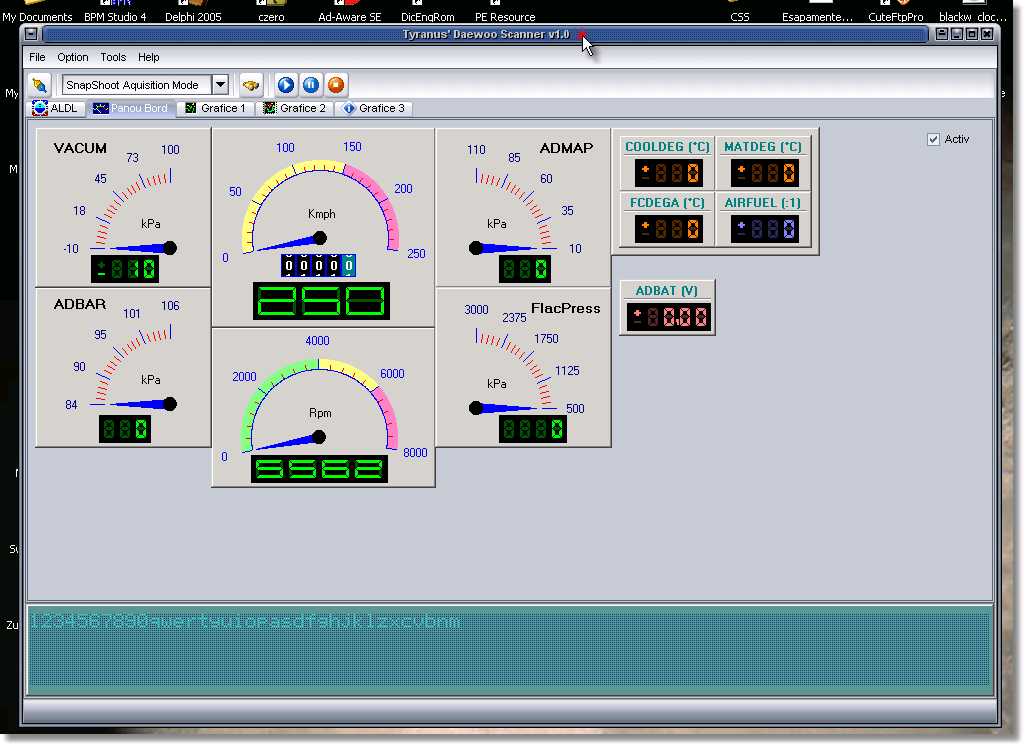This screenshot has width=1025, height=746.
Task: Click the FCDEGA (°C) display
Action: click(x=669, y=229)
